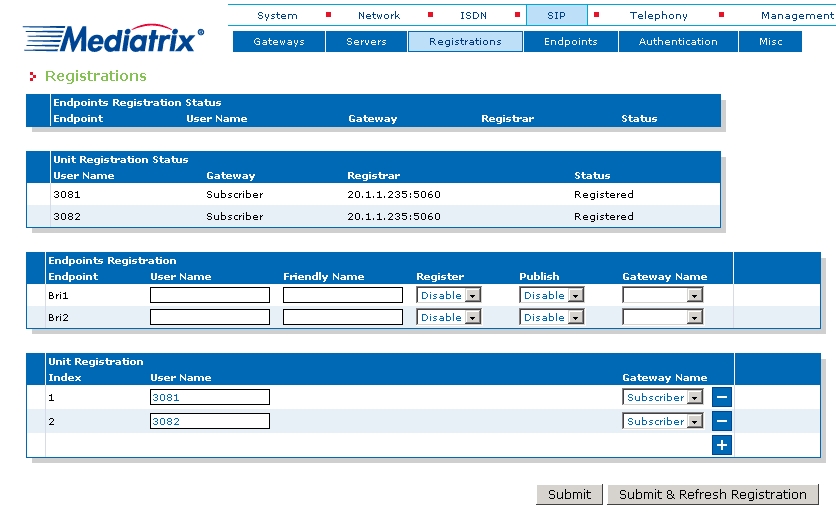Switch to the Servers tab
Screen dimensions: 836x517
(x=366, y=42)
